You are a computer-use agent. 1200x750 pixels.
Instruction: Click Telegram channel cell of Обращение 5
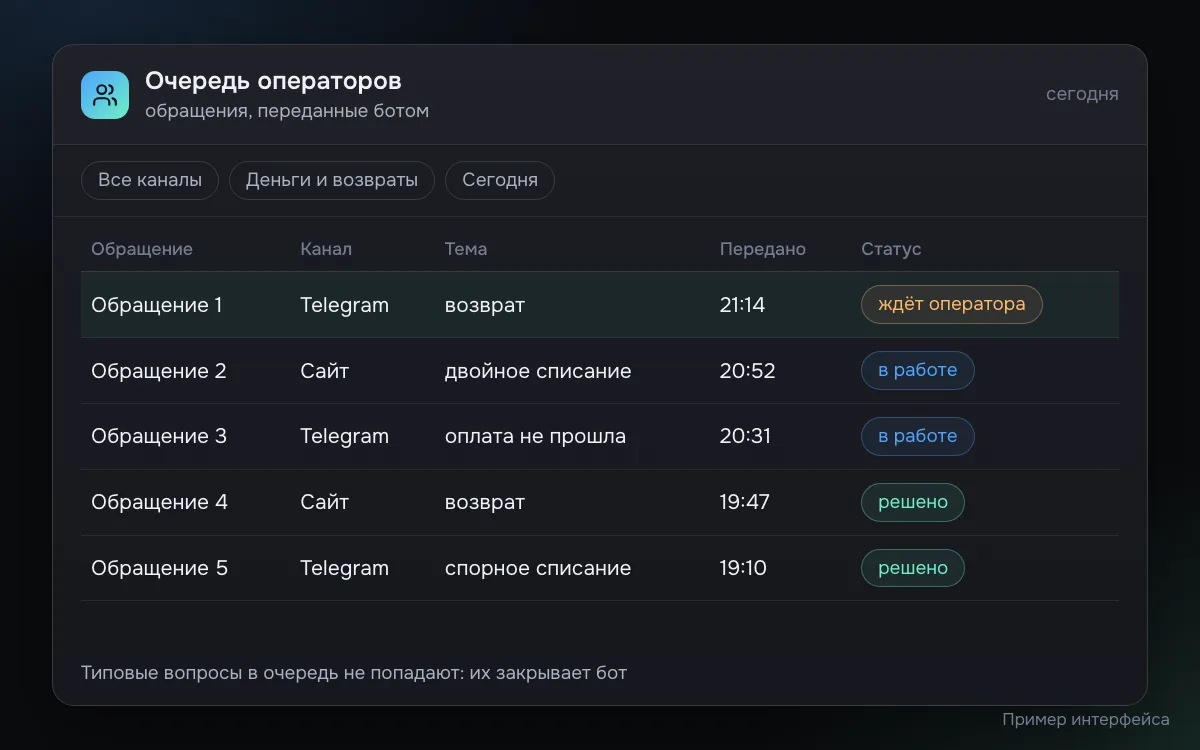point(345,568)
